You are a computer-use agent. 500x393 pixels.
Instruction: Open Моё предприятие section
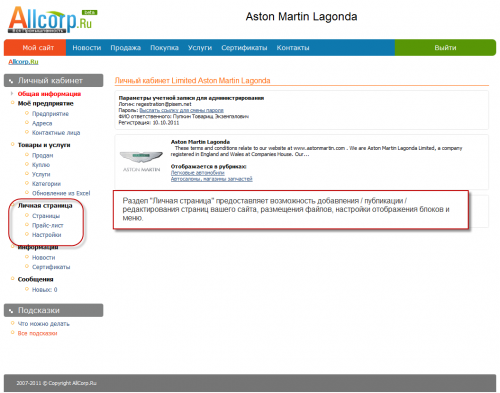[45, 103]
